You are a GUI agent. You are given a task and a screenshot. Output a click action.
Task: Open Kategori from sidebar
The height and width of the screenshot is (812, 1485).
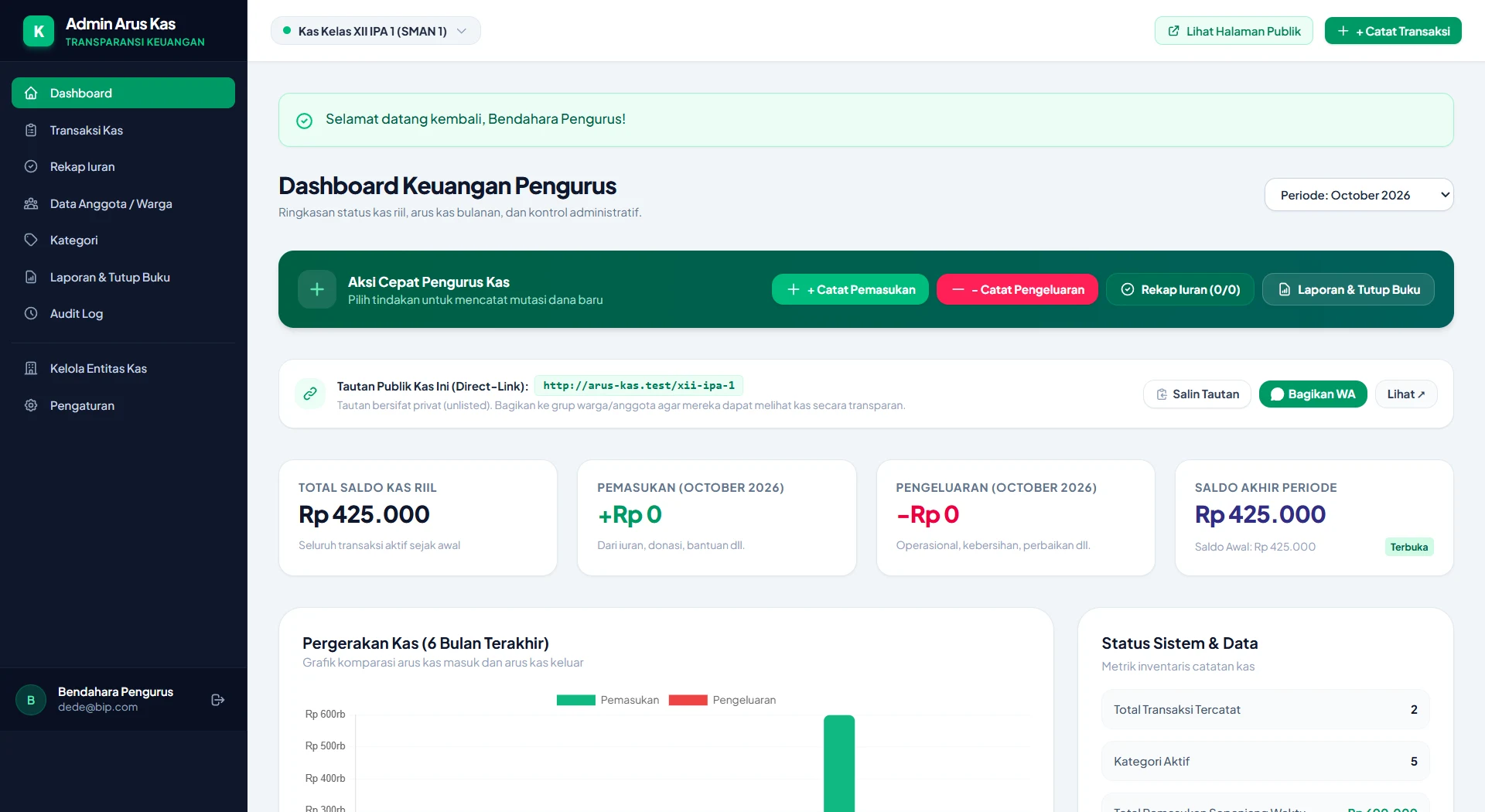pyautogui.click(x=123, y=240)
